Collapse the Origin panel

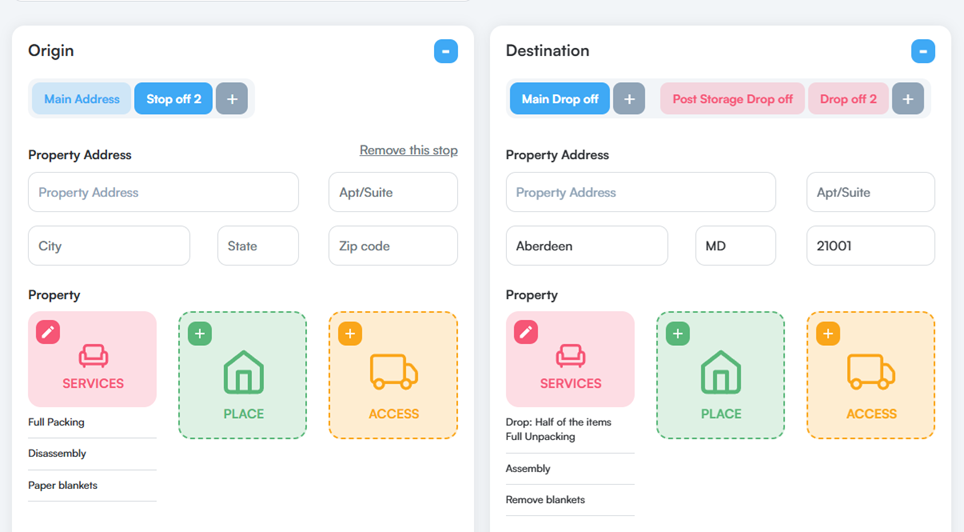pyautogui.click(x=446, y=51)
